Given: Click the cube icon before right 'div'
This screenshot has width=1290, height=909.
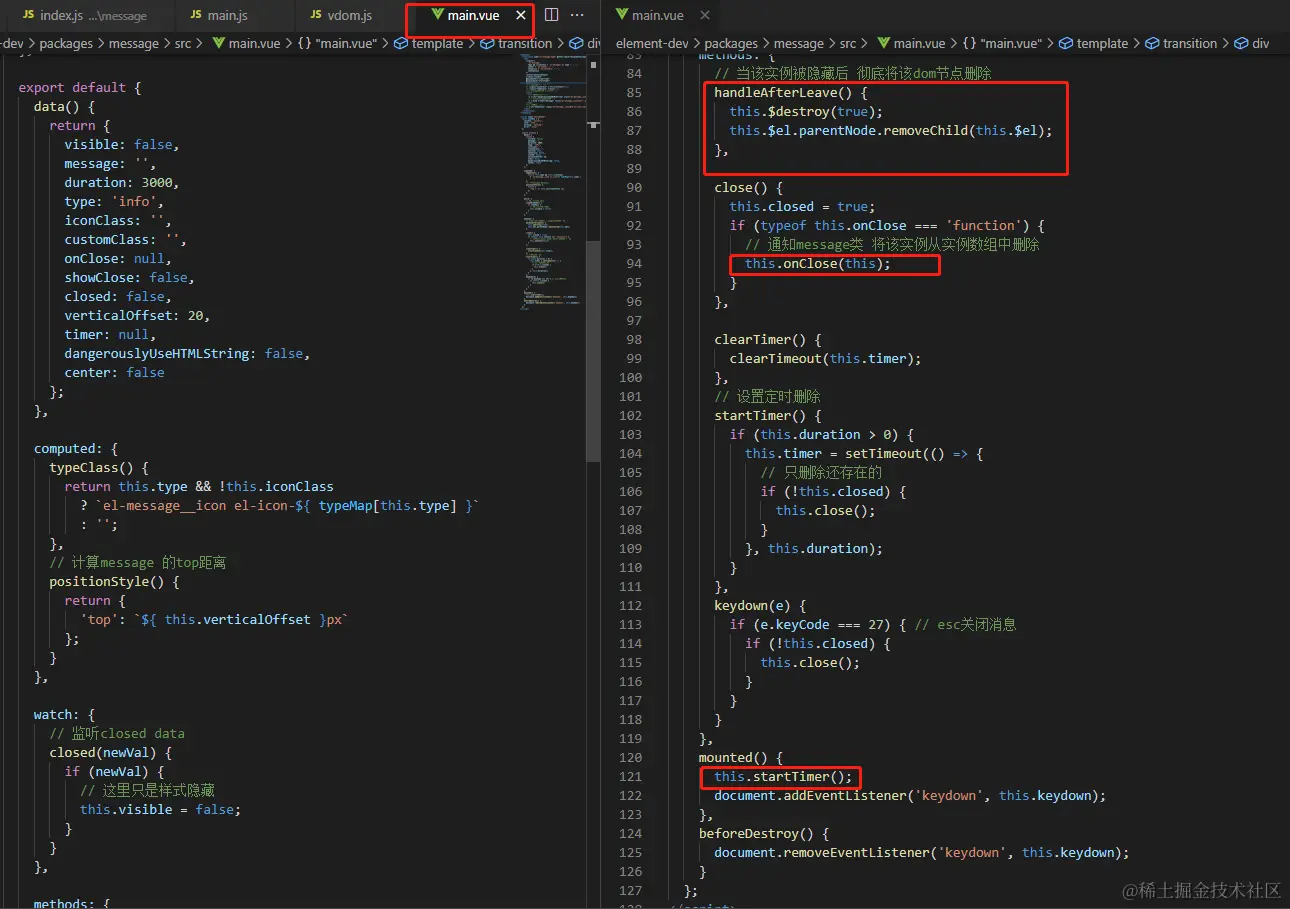Looking at the screenshot, I should point(1242,44).
